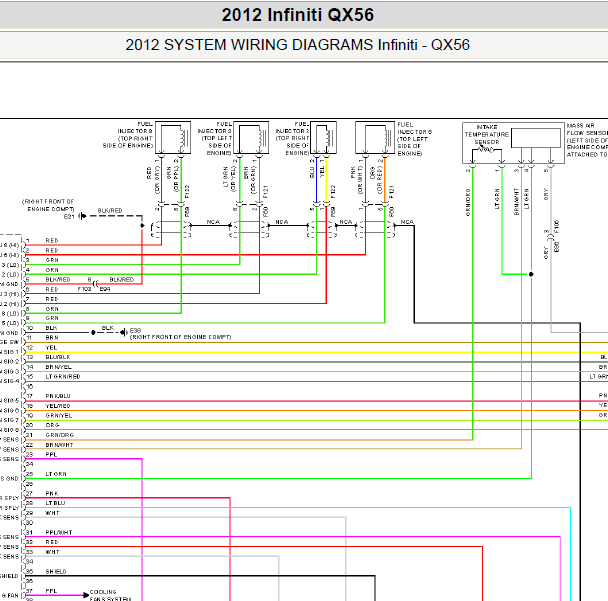
Task: Click the vertical 'GRN/ORG' label under intake sensor
Action: point(468,202)
